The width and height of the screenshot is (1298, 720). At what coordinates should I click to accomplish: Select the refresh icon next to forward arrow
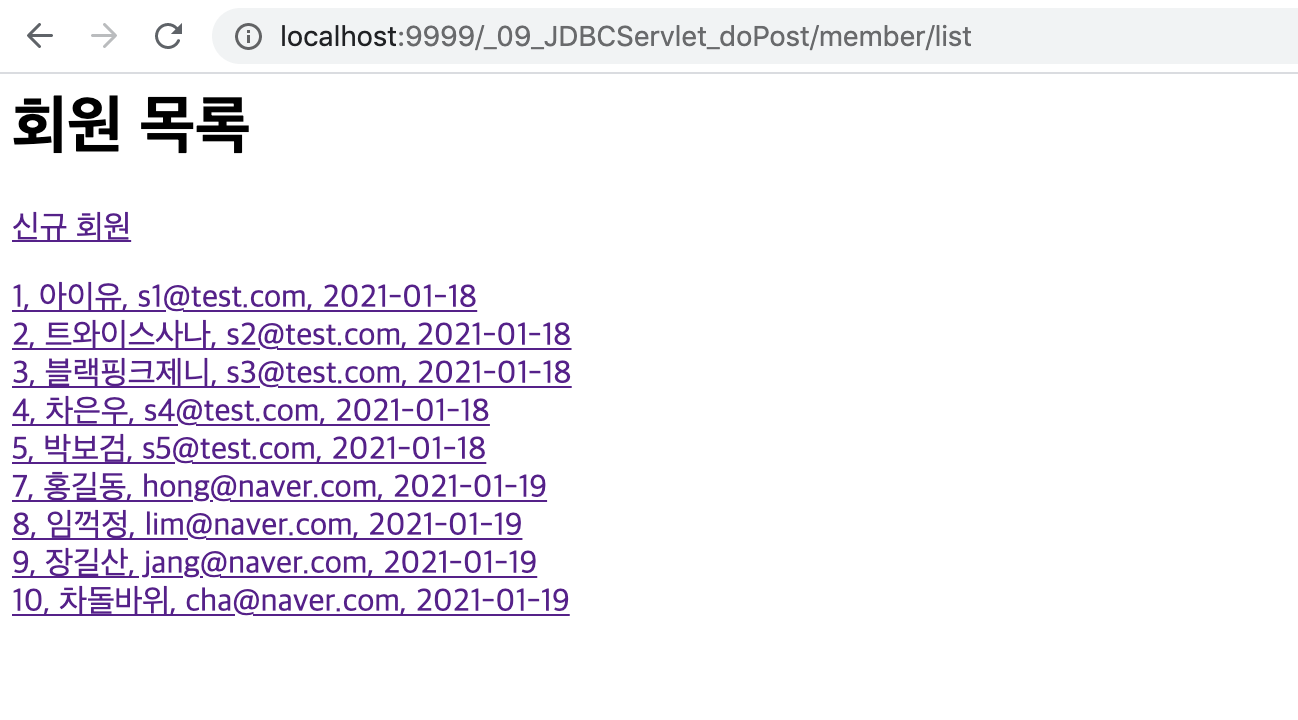167,36
